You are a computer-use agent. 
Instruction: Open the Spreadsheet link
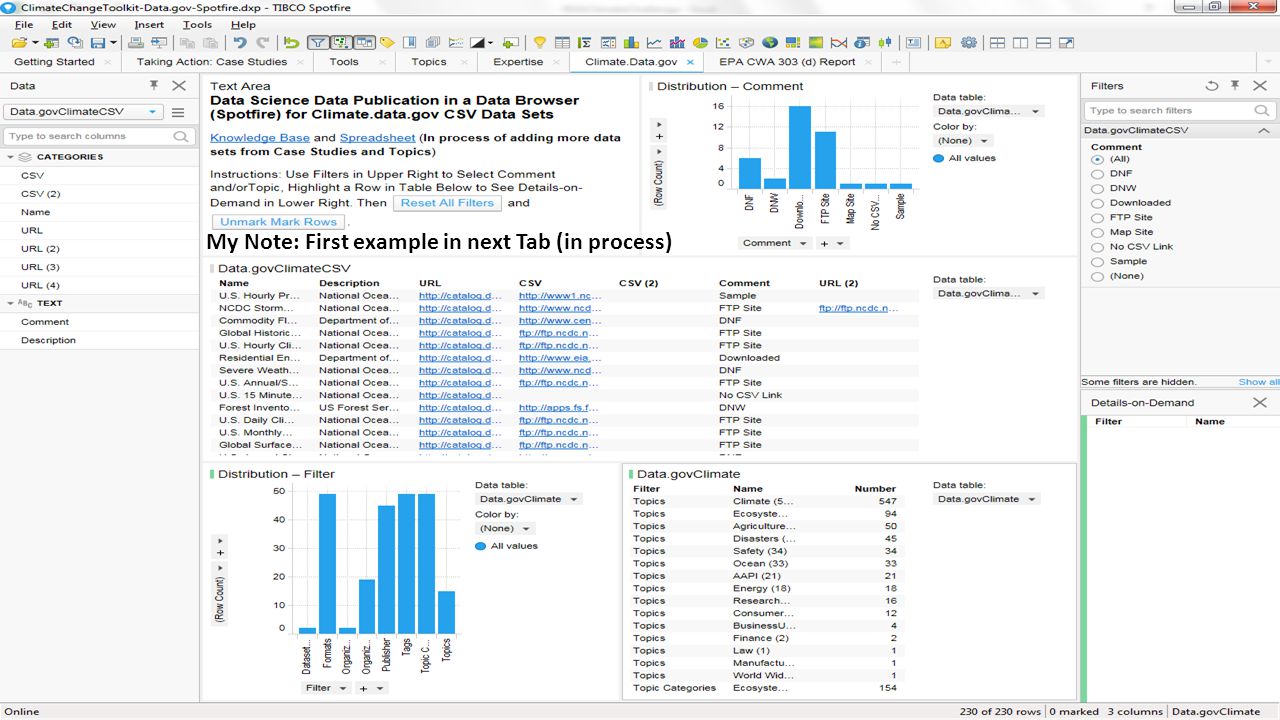377,137
